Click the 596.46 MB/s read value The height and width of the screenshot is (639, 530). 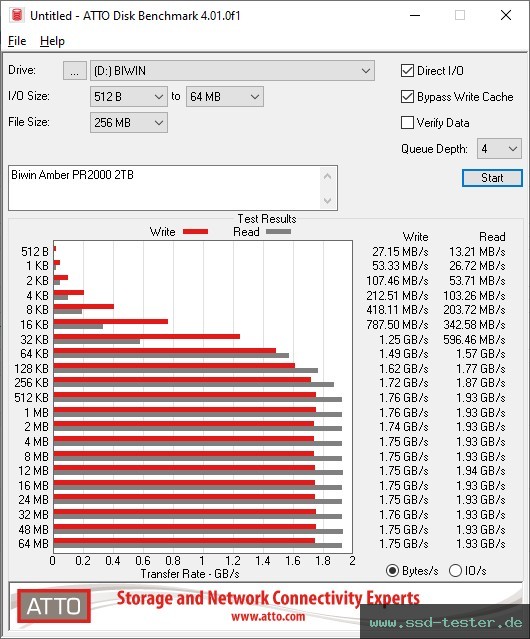pos(474,339)
